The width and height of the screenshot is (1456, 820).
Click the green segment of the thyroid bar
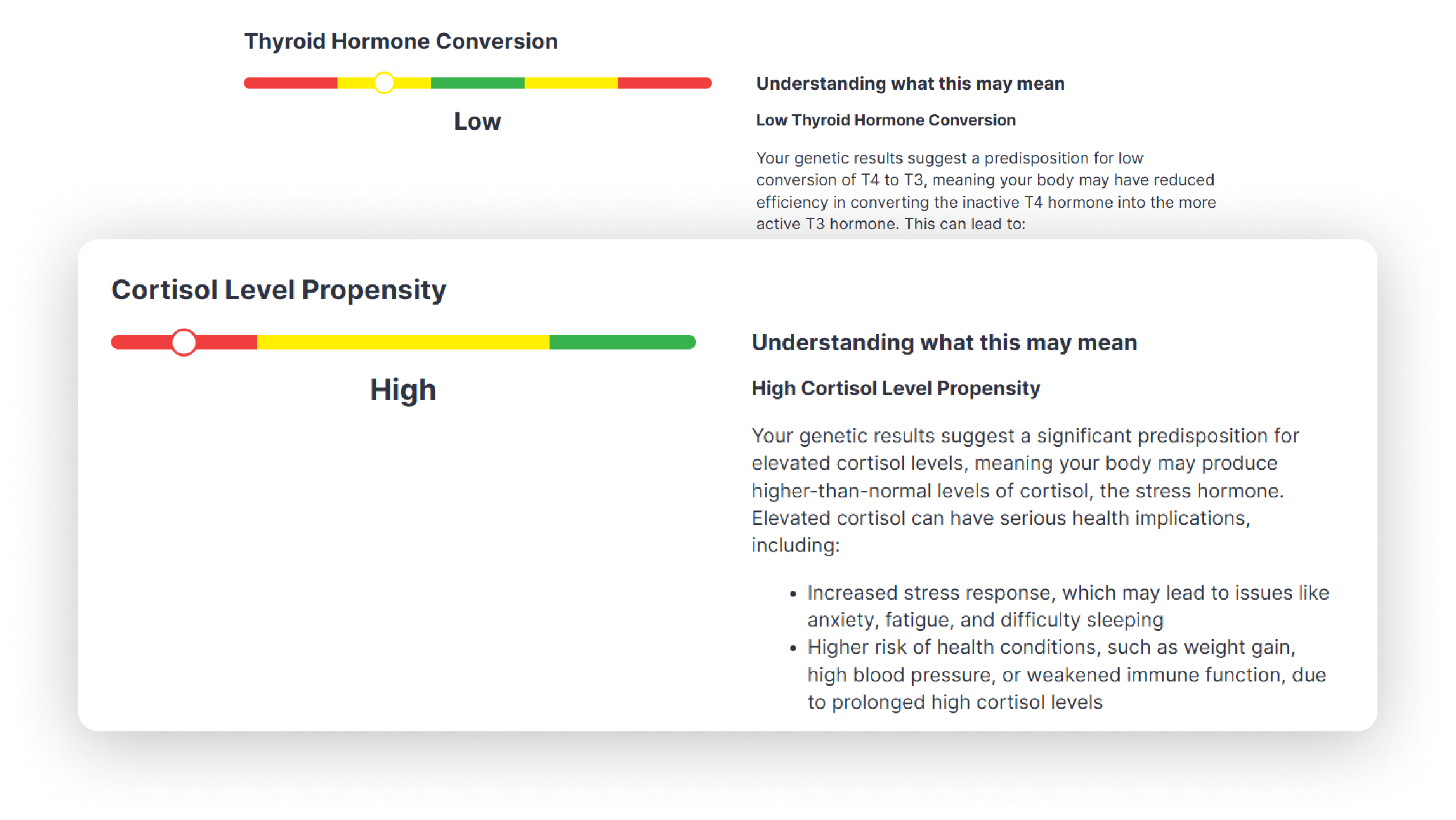pyautogui.click(x=477, y=83)
